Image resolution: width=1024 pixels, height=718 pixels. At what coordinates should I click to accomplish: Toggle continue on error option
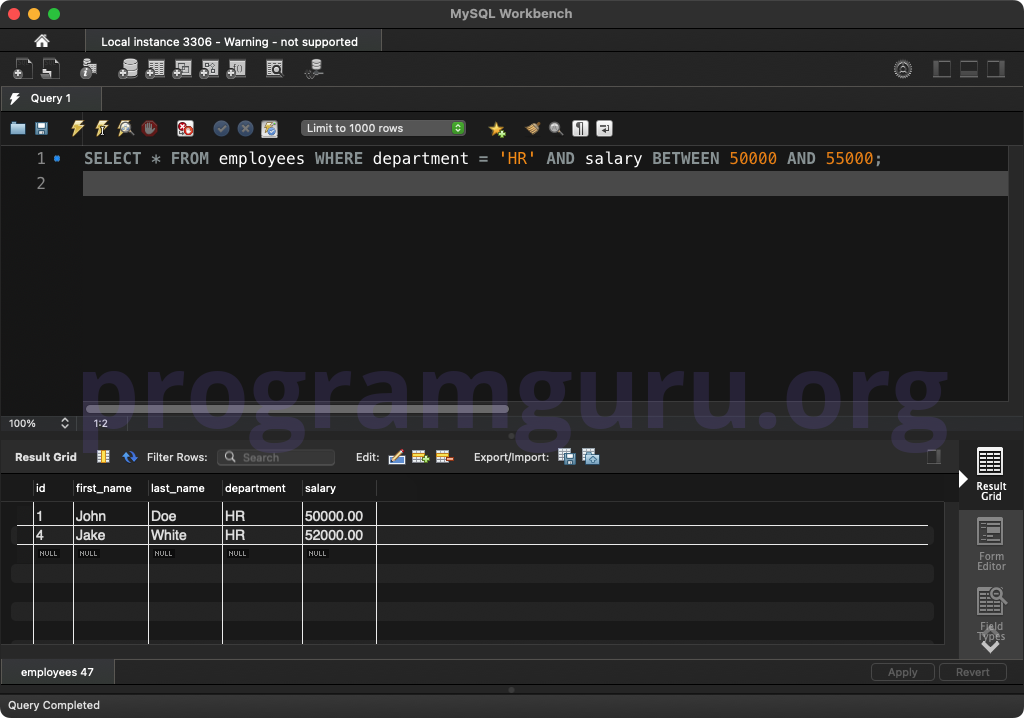click(x=185, y=128)
